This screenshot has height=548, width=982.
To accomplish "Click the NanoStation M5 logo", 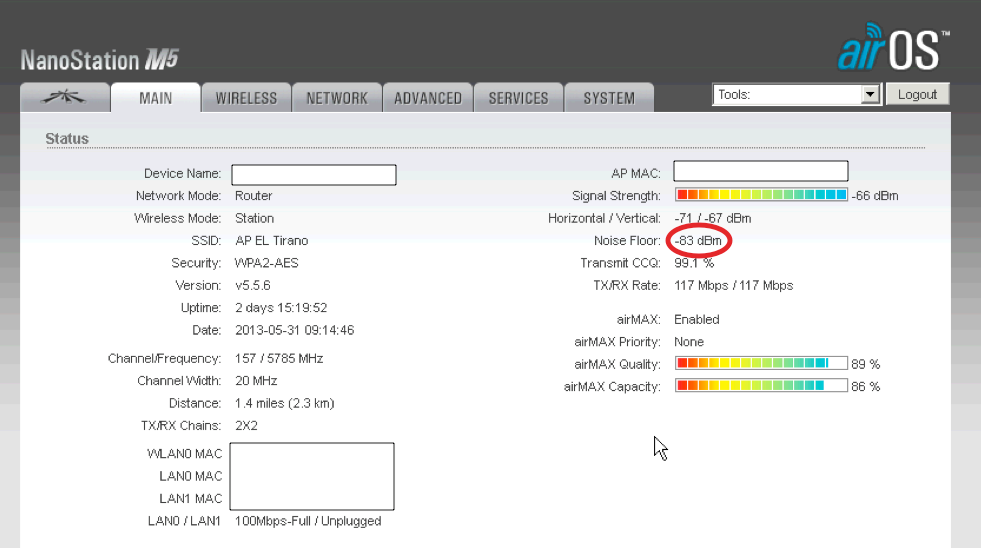I will coord(99,61).
